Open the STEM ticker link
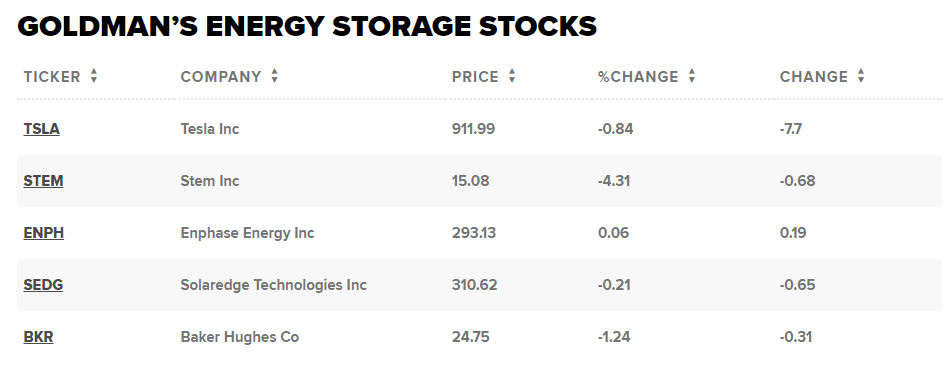The height and width of the screenshot is (378, 949). click(43, 181)
